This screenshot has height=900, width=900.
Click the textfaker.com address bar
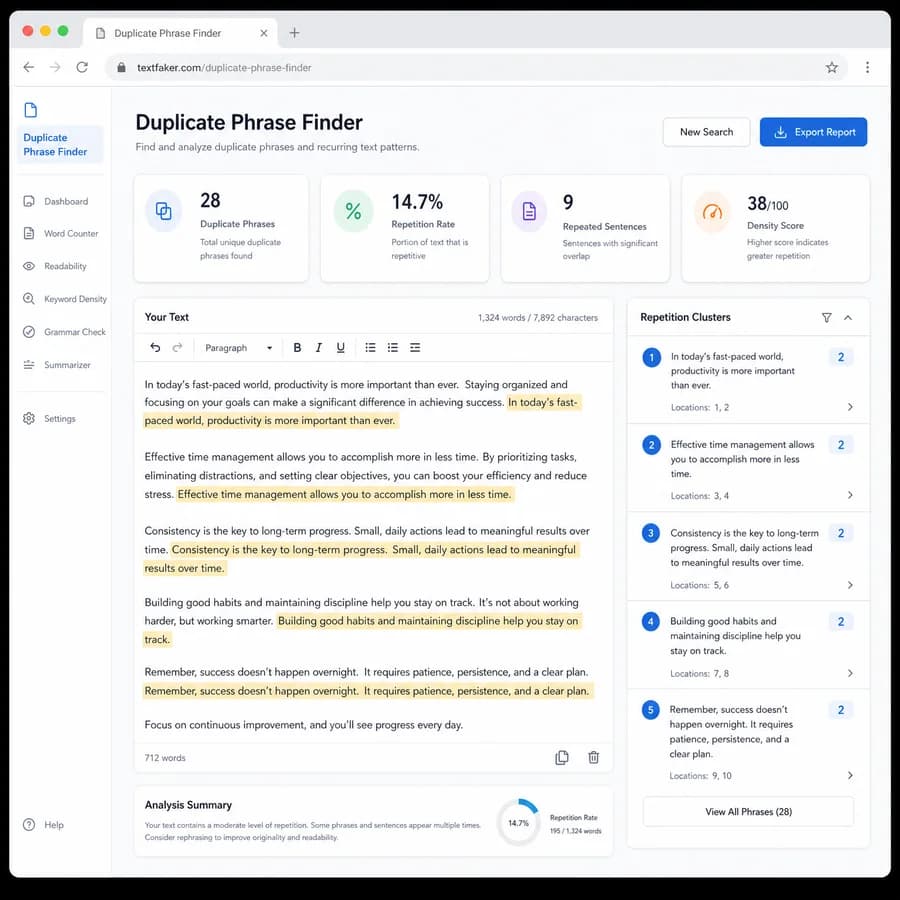(x=476, y=68)
